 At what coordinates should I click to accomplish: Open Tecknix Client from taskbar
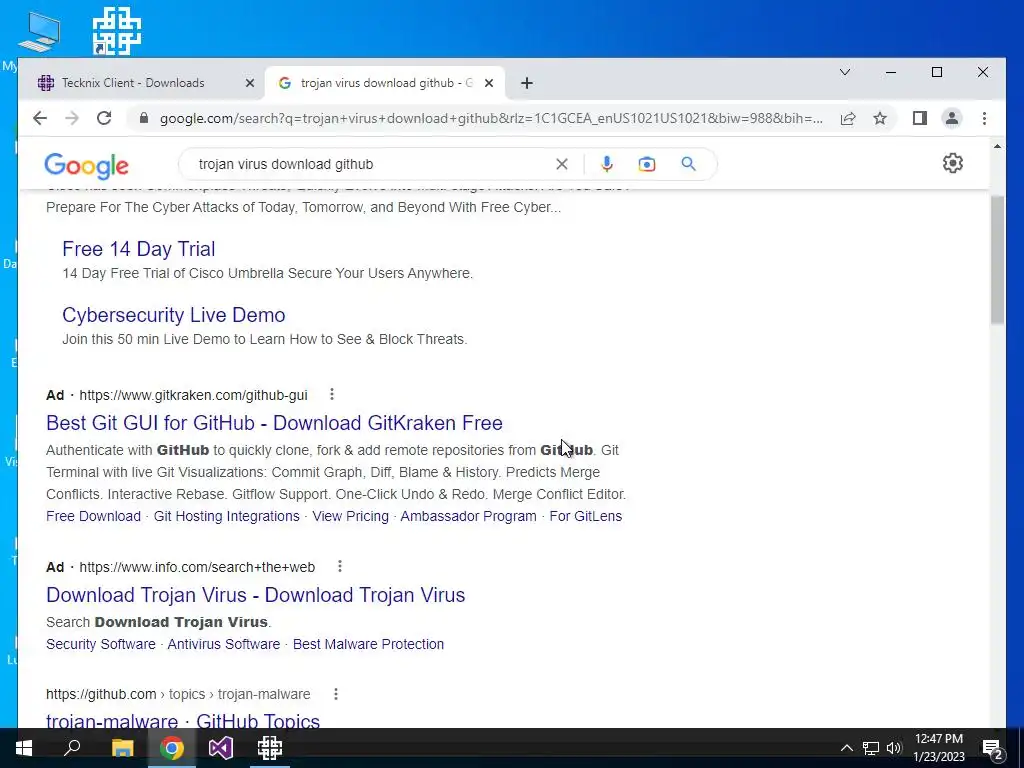[269, 748]
